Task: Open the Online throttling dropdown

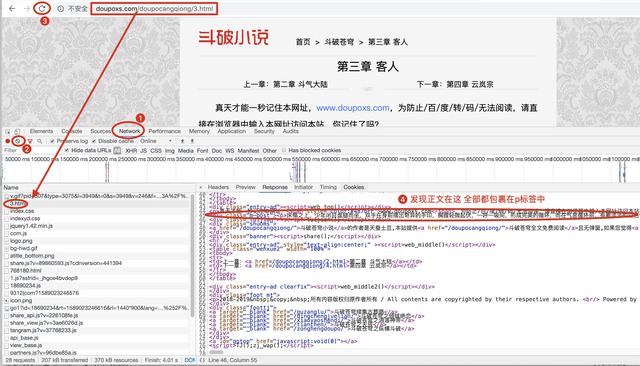Action: point(156,141)
